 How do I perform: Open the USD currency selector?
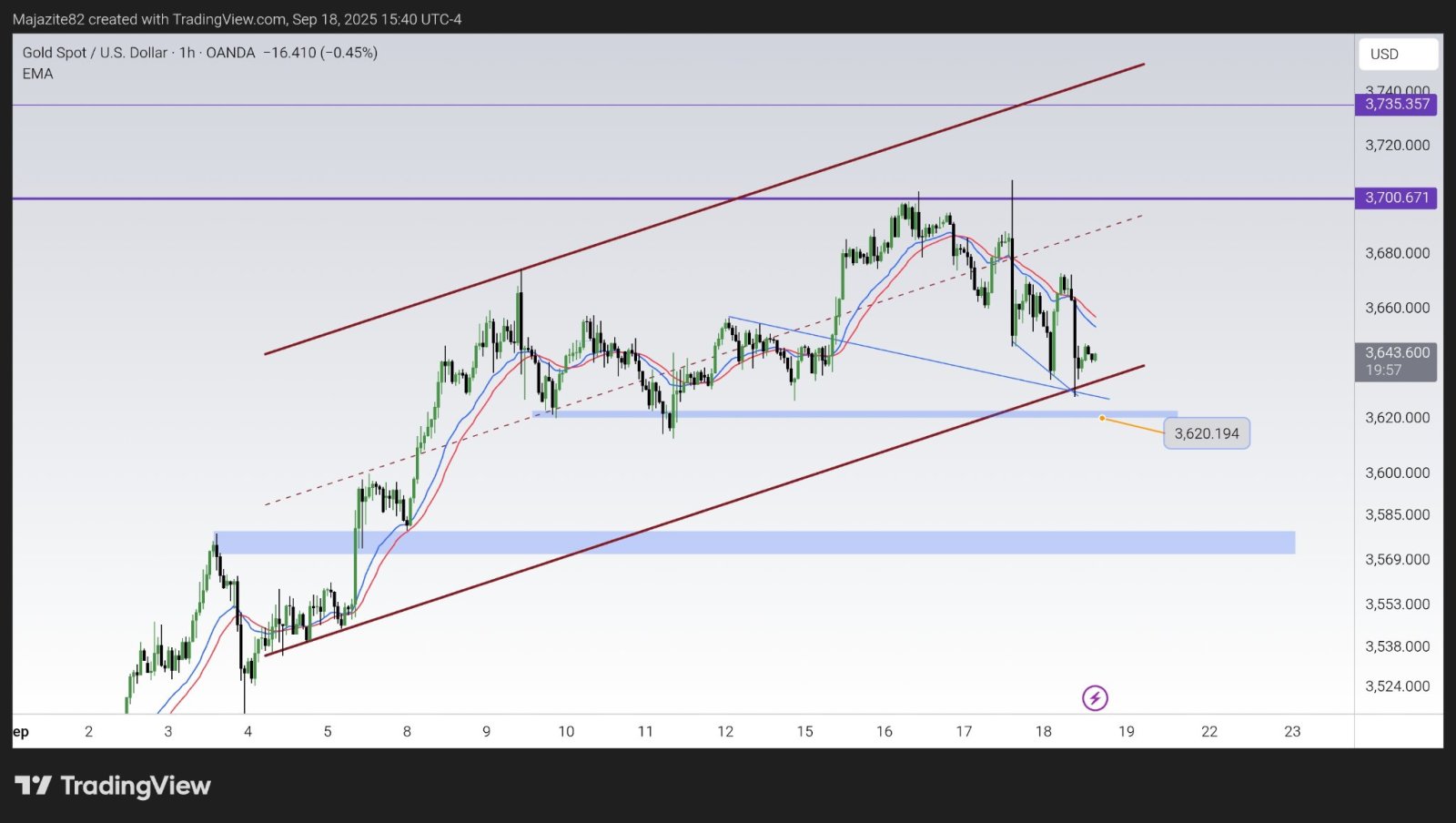coord(1398,54)
